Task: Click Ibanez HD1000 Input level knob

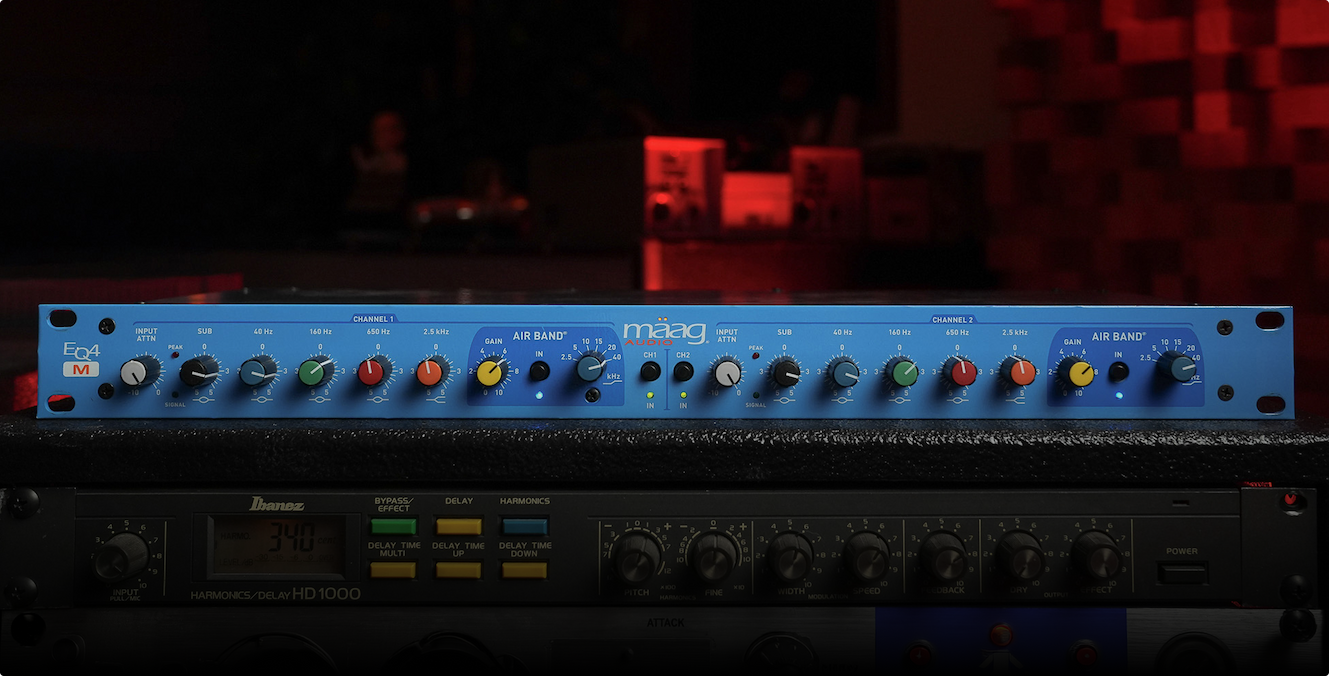Action: [121, 555]
